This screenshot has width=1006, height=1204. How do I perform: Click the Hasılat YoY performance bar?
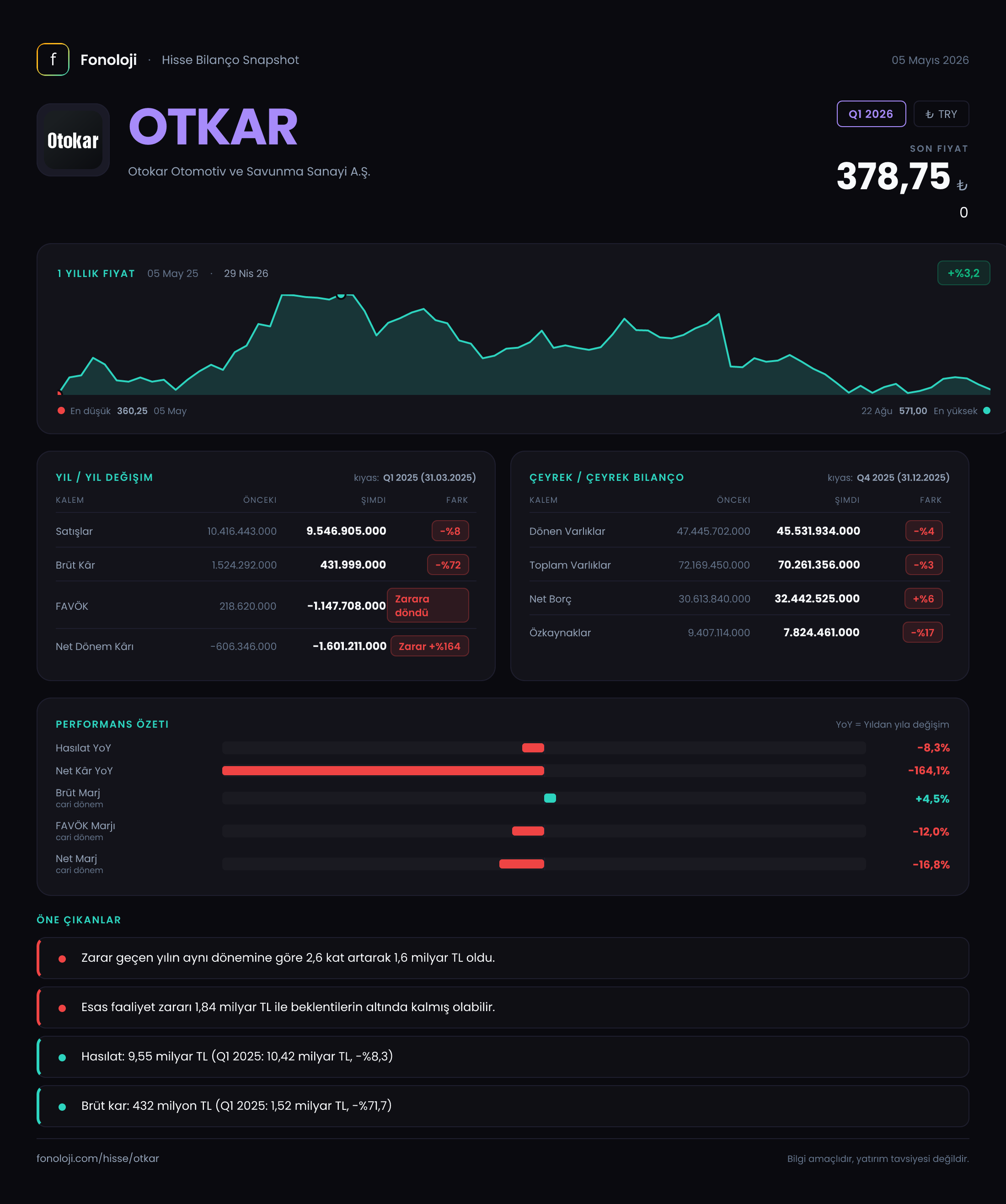point(533,748)
